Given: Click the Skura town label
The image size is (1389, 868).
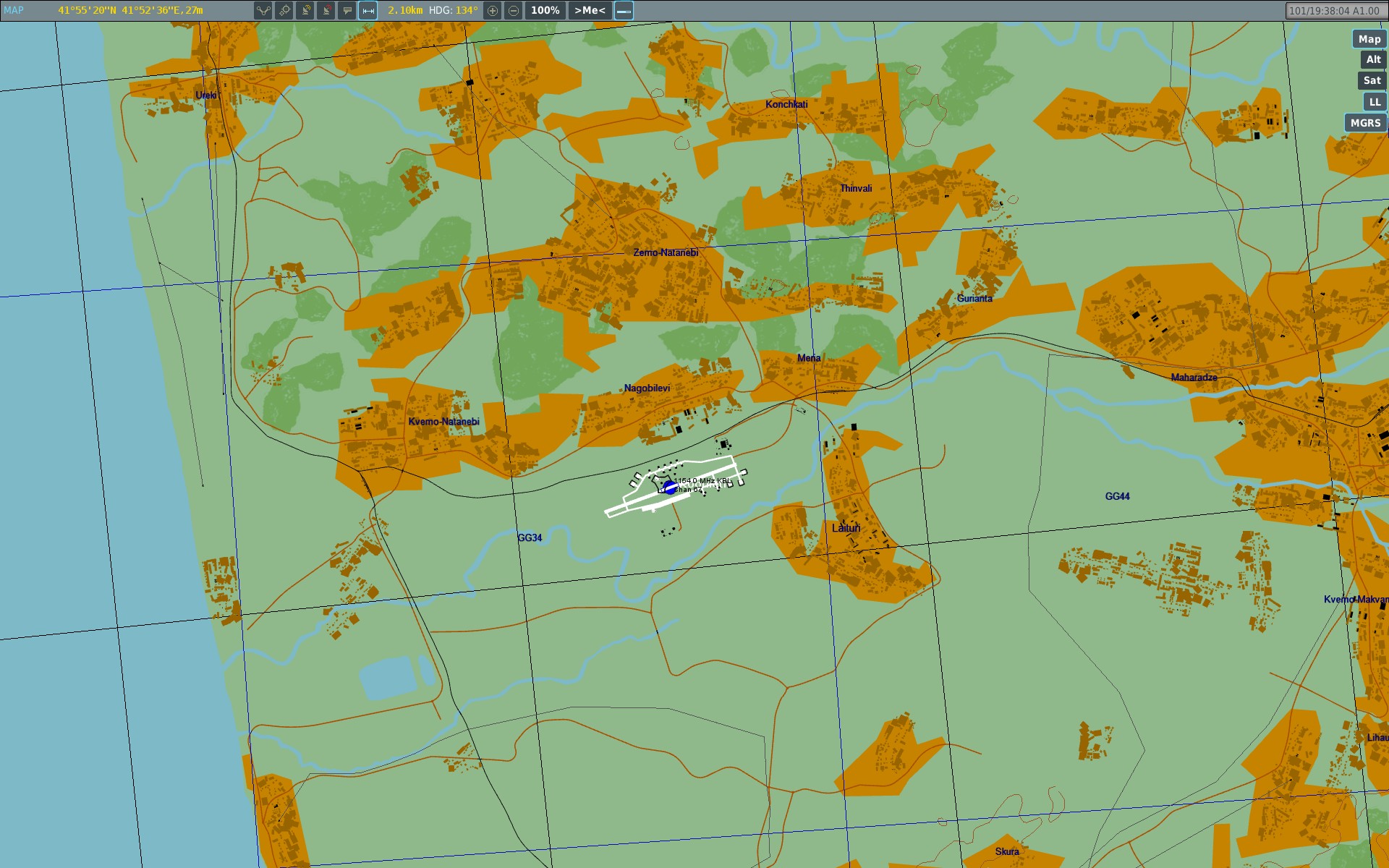Looking at the screenshot, I should coord(1006,851).
